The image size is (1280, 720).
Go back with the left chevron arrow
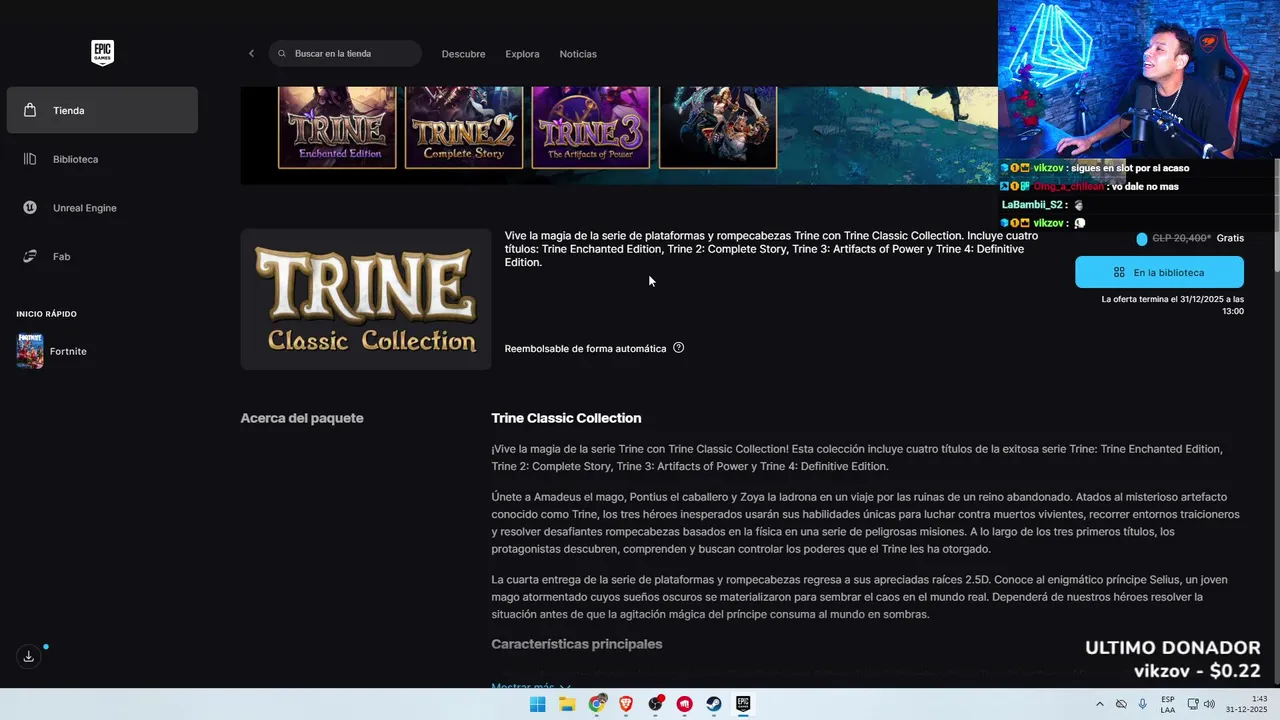[251, 53]
